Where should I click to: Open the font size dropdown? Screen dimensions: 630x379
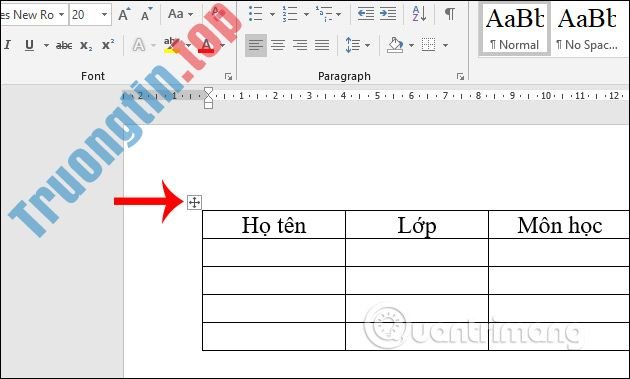coord(104,15)
